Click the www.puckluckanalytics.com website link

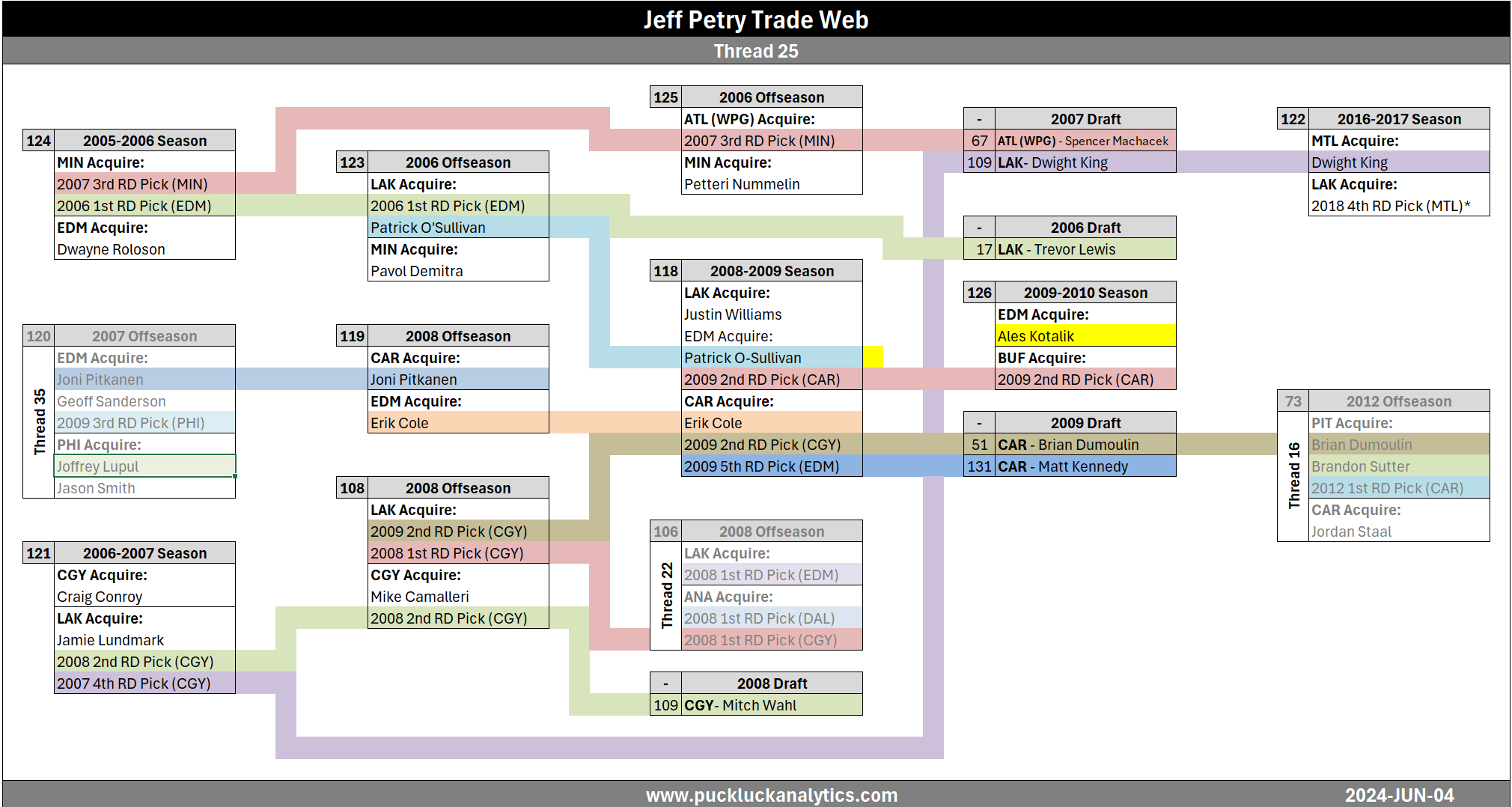click(771, 795)
